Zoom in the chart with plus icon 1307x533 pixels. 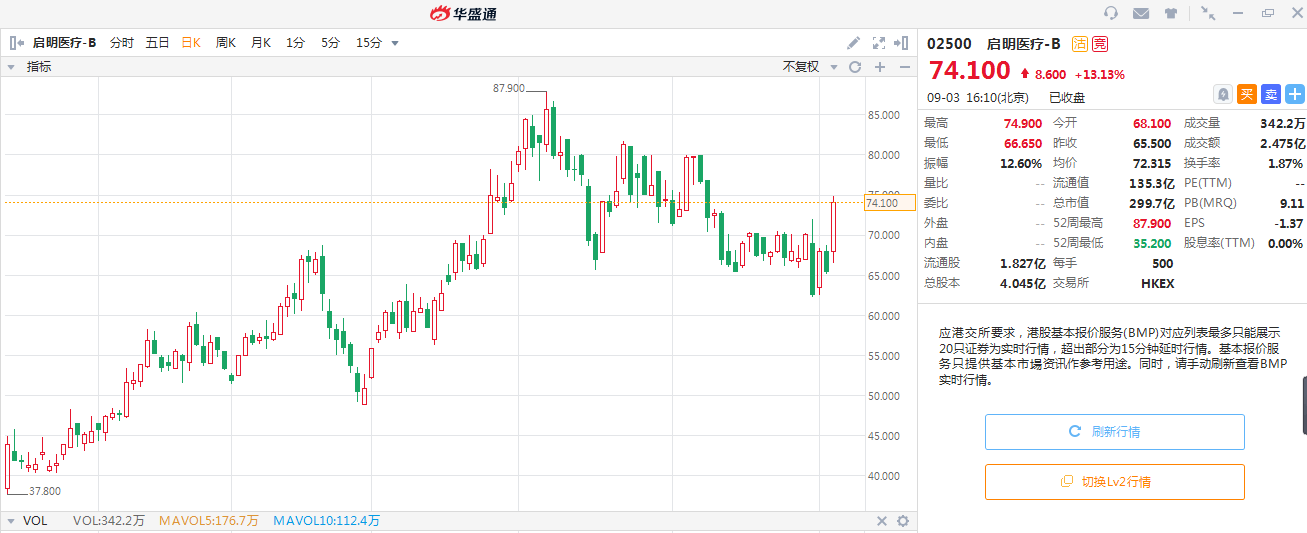(x=880, y=67)
